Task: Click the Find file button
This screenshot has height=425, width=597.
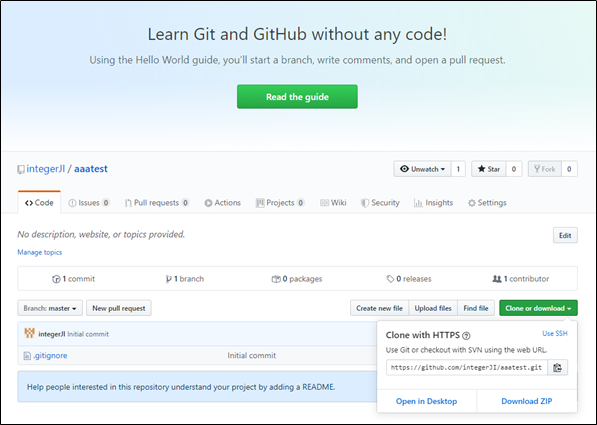Action: (476, 308)
